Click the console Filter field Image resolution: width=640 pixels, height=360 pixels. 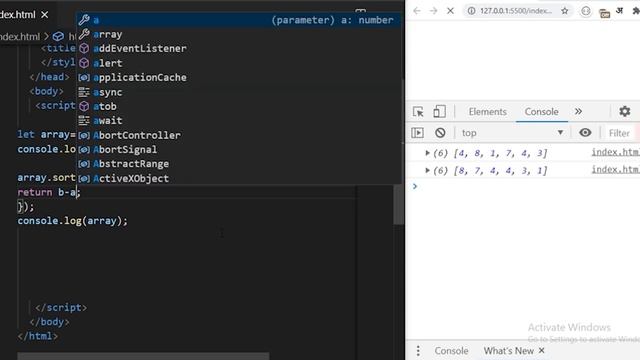(x=622, y=133)
